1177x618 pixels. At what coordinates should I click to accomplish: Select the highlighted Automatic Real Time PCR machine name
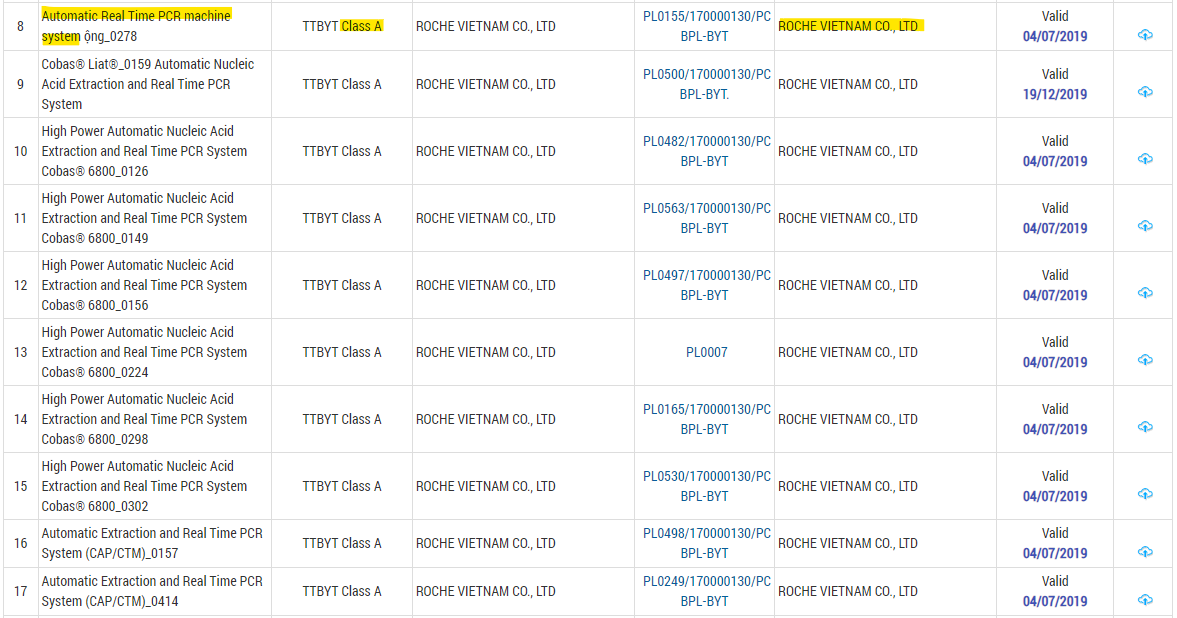click(x=136, y=16)
